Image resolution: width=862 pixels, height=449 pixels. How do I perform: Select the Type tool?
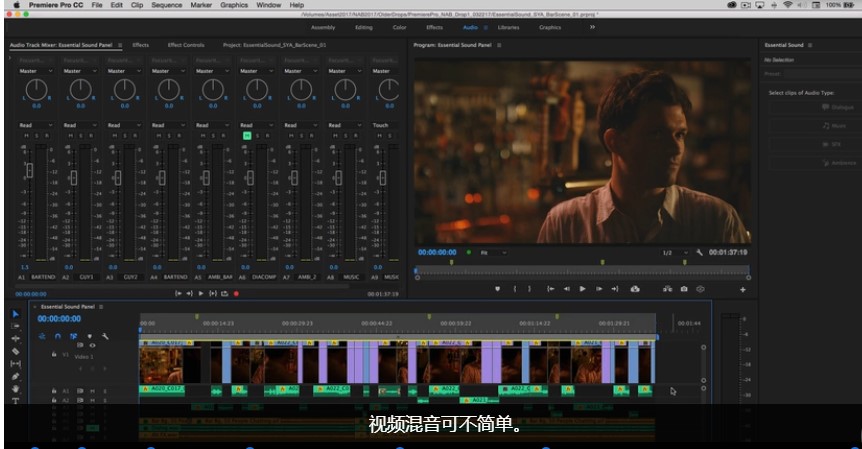(15, 401)
